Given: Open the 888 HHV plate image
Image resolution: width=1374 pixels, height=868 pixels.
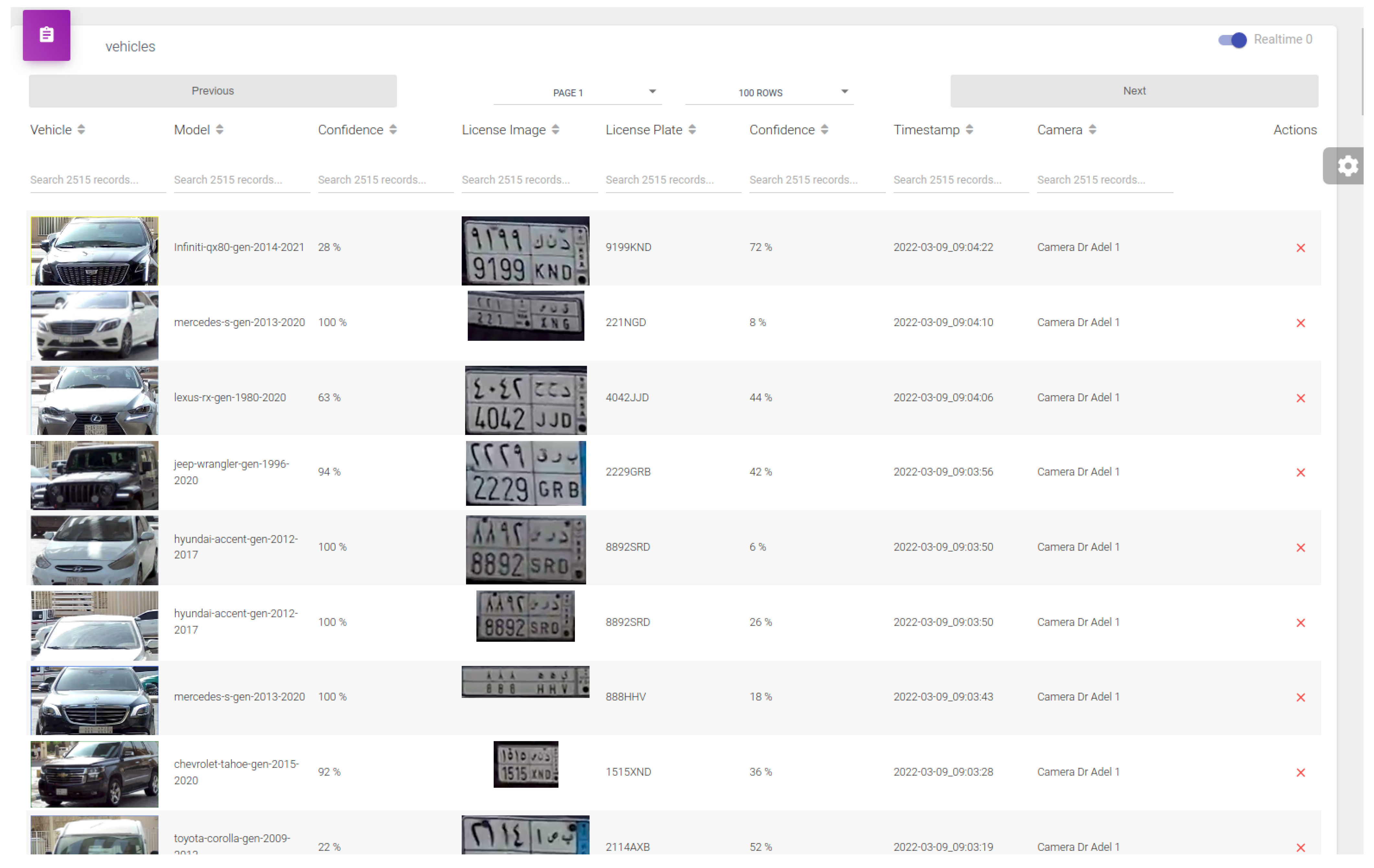Looking at the screenshot, I should point(525,681).
